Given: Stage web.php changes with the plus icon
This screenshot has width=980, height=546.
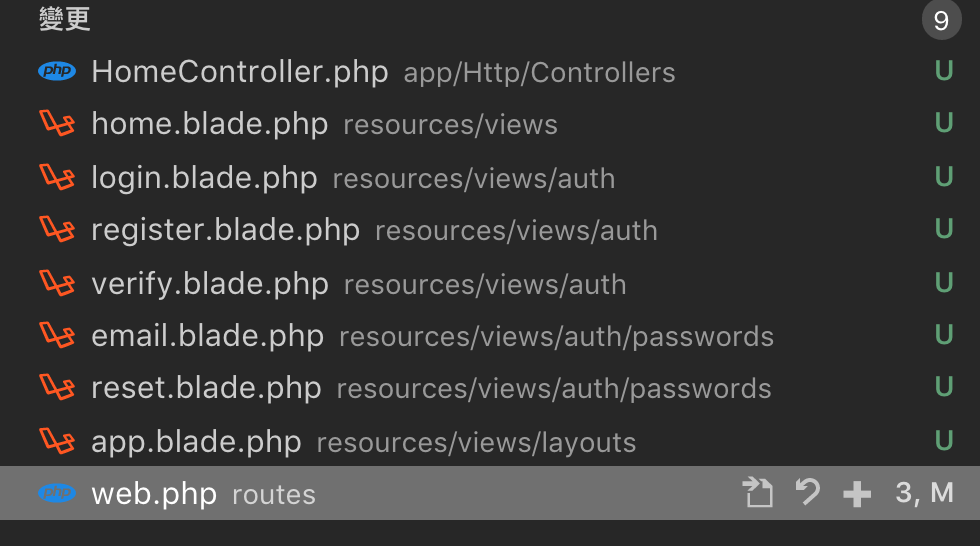Looking at the screenshot, I should [x=857, y=493].
